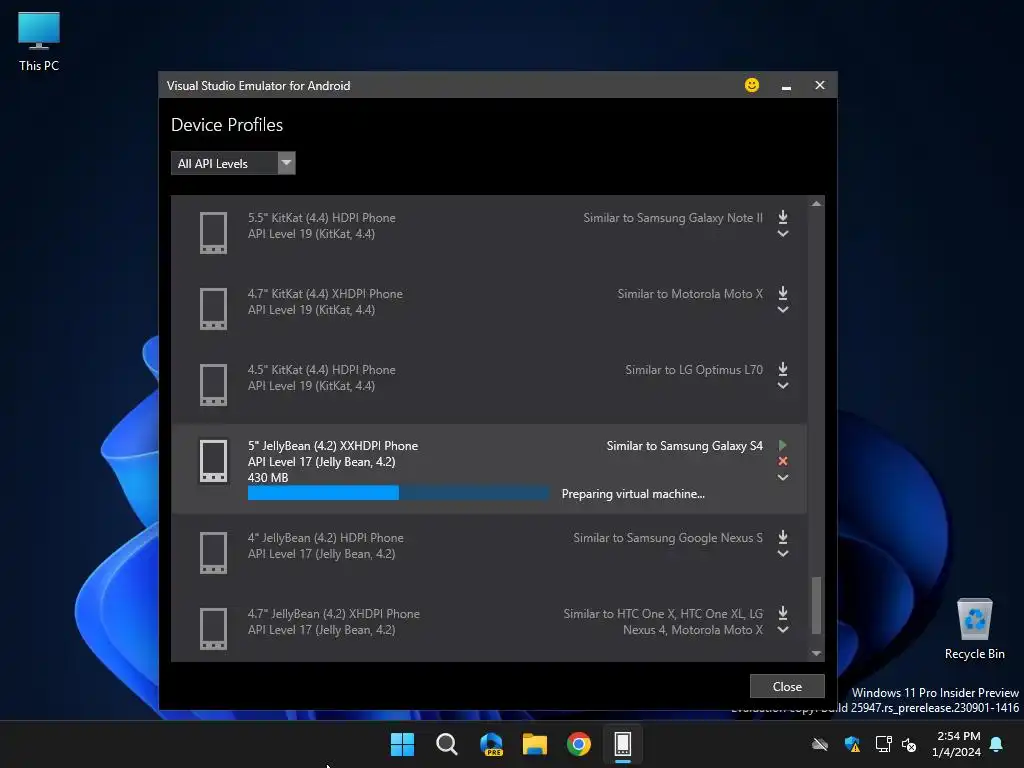Click the phone icon for 5.5" KitKat profile
The height and width of the screenshot is (768, 1024).
pyautogui.click(x=213, y=232)
